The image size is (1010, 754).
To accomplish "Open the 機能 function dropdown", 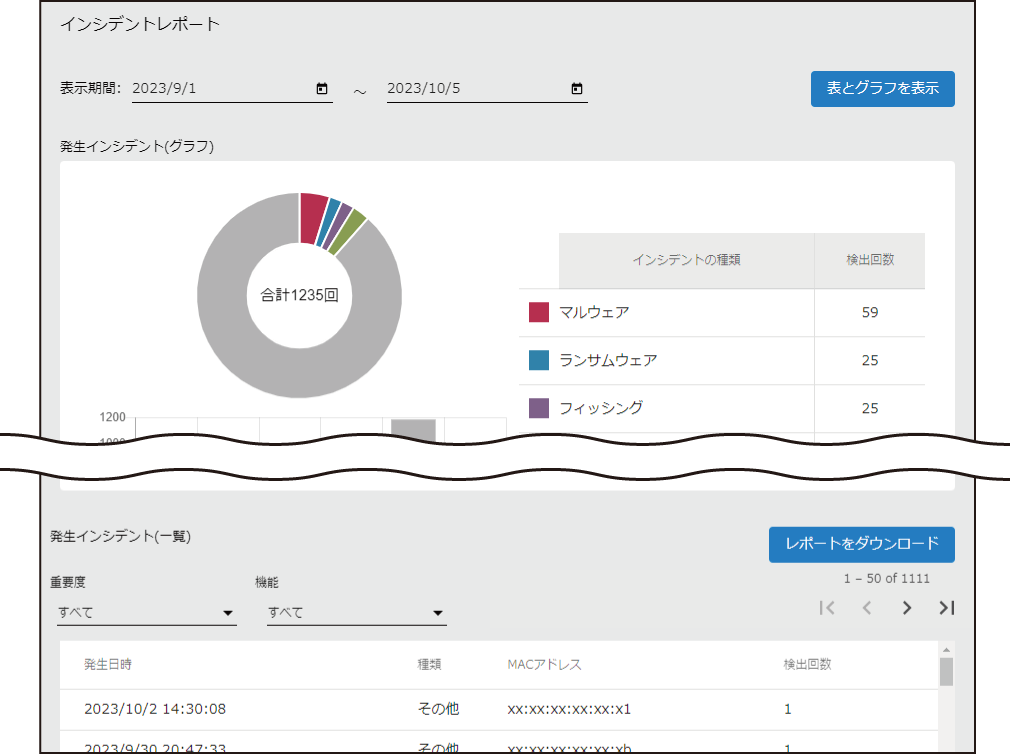I will (x=357, y=611).
